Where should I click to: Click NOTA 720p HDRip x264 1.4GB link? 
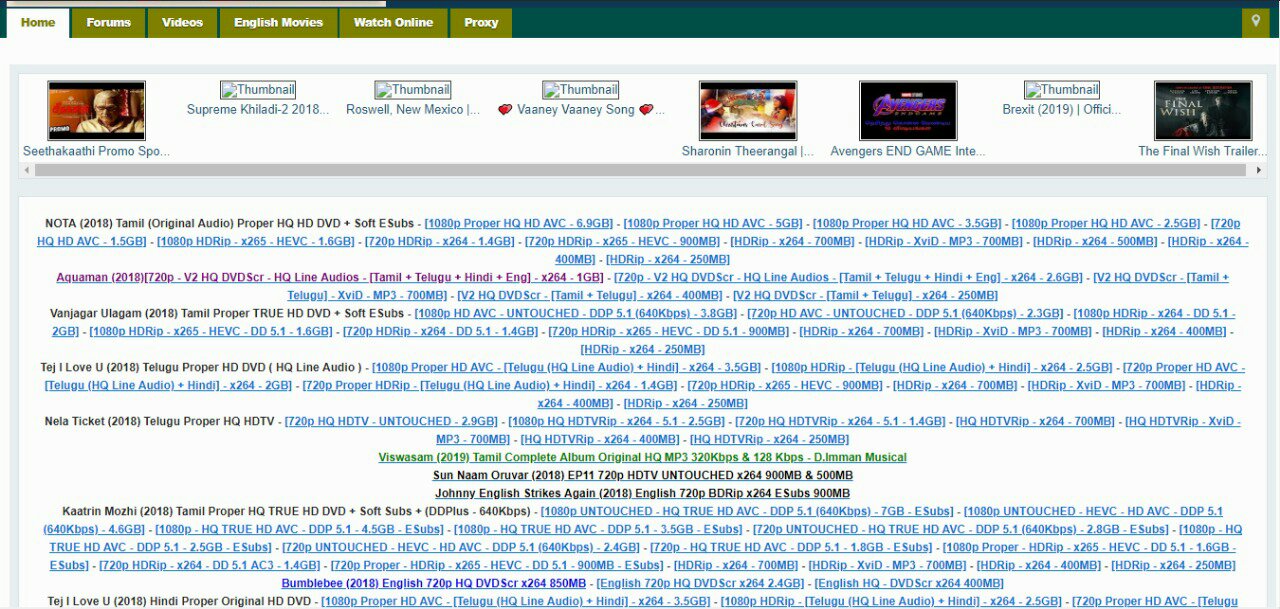(440, 242)
